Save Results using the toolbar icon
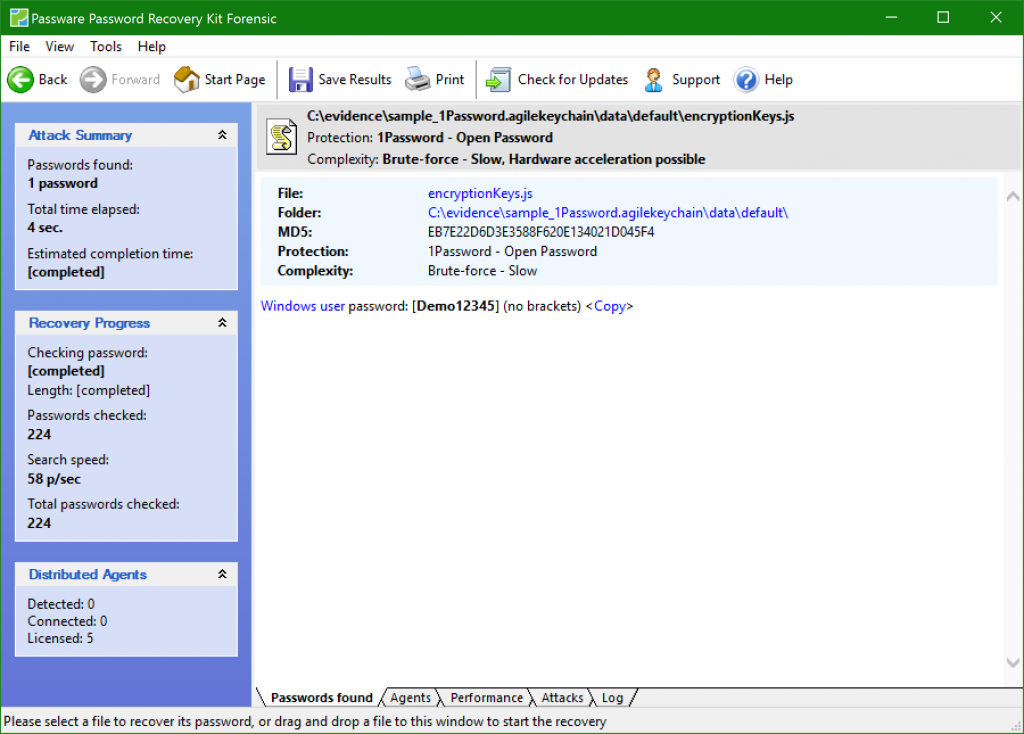The width and height of the screenshot is (1024, 734). (x=300, y=79)
